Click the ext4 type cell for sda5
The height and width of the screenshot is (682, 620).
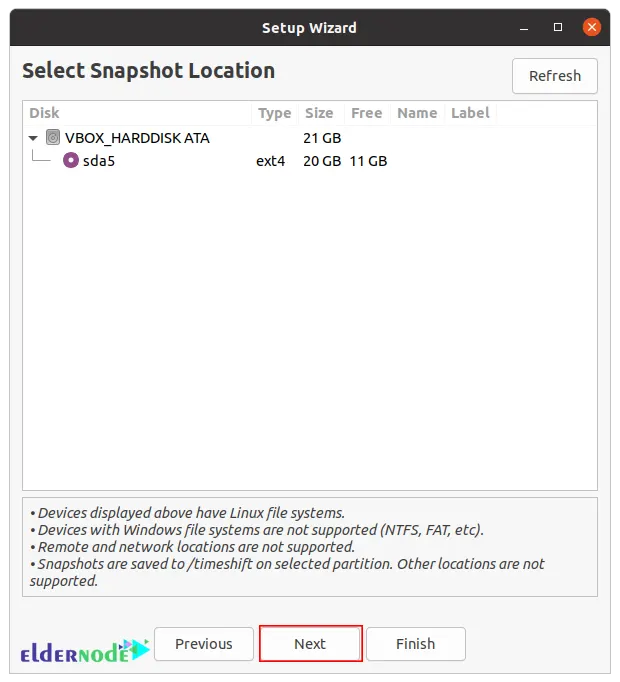coord(270,160)
